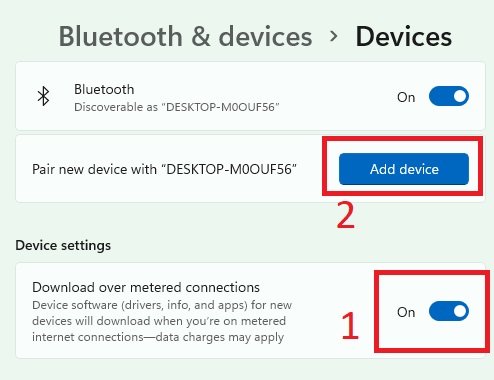Click the Discoverable as DESKTOP-M0OUF56 text

point(177,107)
